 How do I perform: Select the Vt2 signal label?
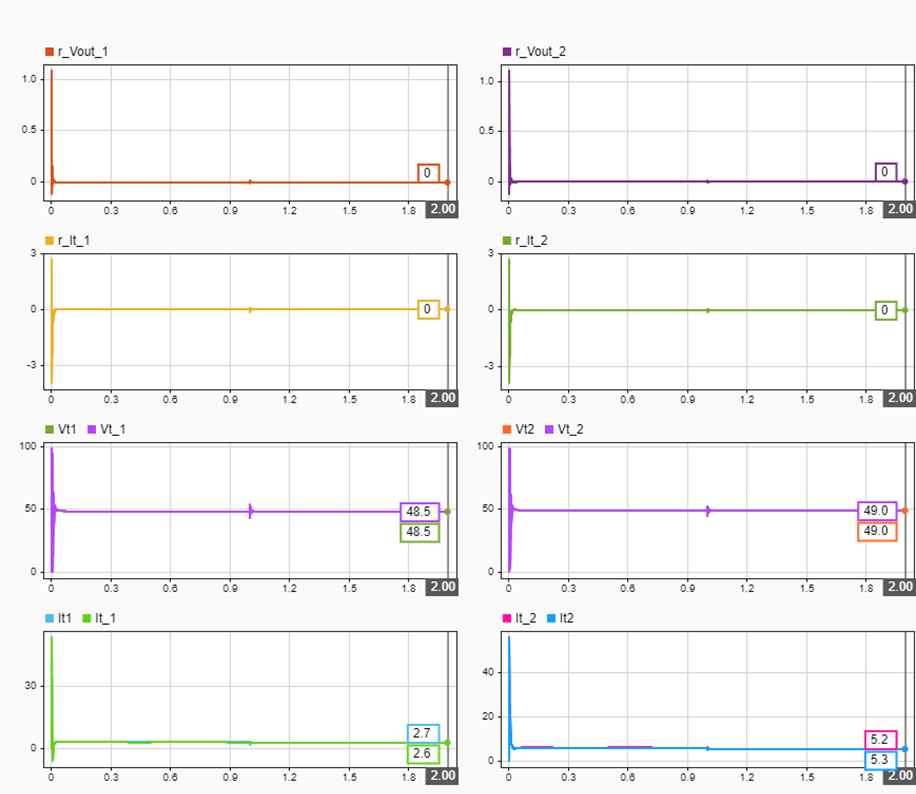coord(525,429)
